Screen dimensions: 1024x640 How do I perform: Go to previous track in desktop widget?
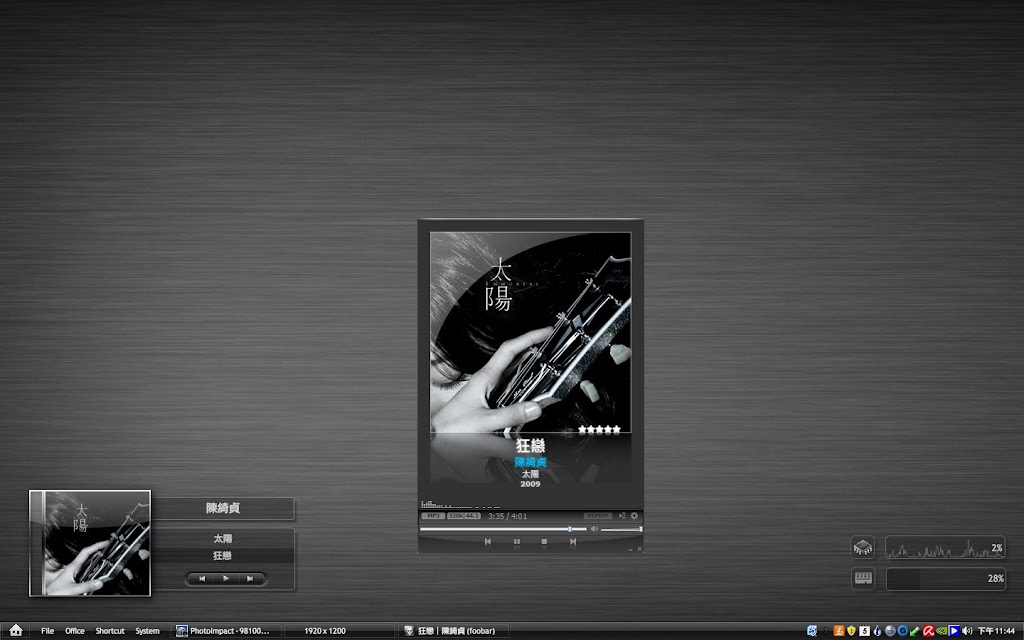[x=202, y=579]
